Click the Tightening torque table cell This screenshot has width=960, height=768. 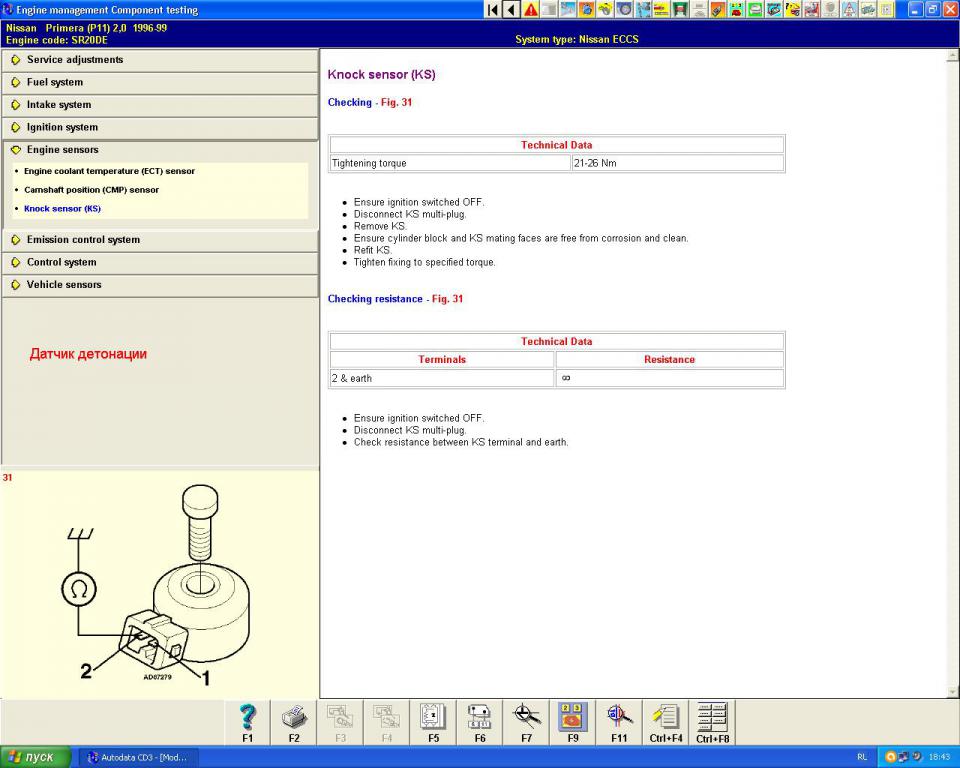450,163
